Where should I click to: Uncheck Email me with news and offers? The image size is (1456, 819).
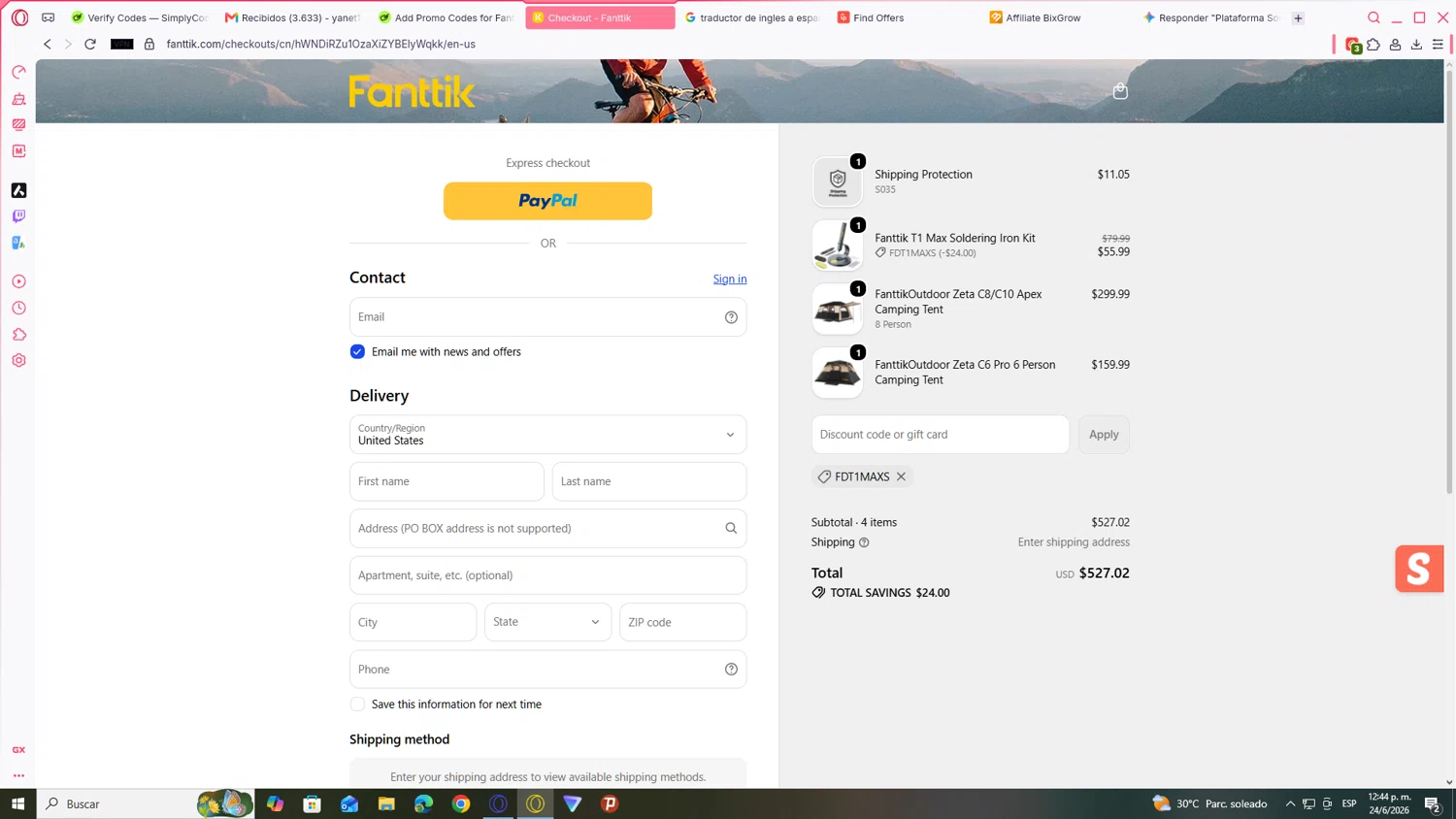pyautogui.click(x=357, y=351)
